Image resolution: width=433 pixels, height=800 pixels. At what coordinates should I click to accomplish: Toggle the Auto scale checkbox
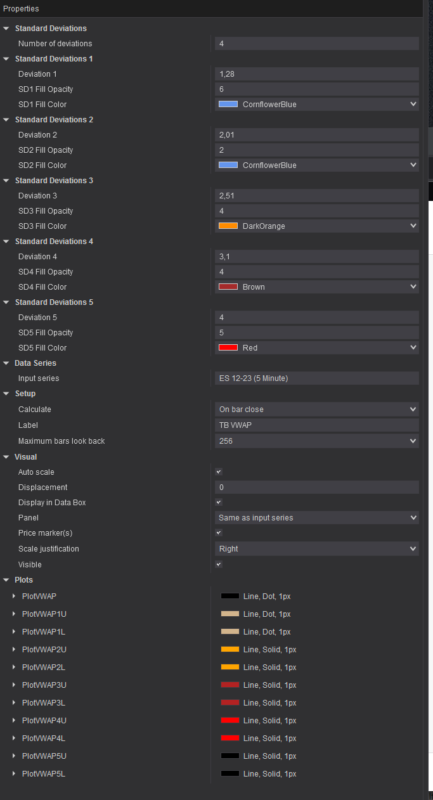(219, 472)
